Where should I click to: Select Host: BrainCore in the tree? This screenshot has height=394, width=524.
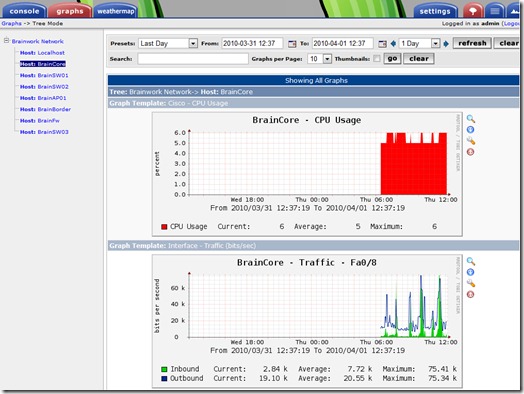coord(43,64)
